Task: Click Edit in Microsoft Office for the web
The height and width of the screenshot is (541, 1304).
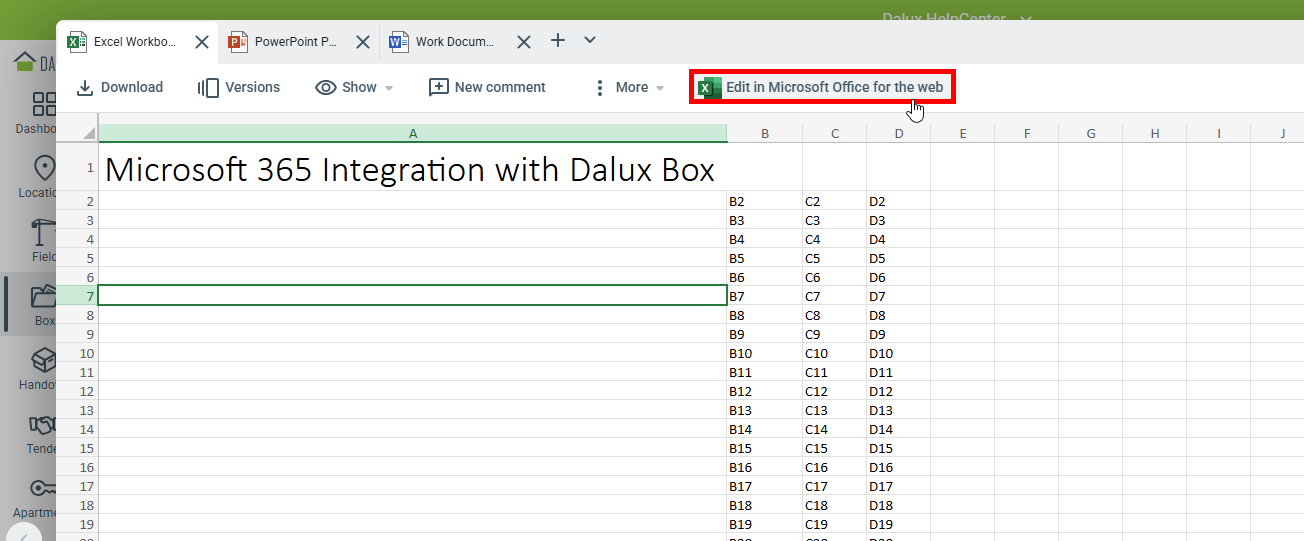Action: (822, 87)
